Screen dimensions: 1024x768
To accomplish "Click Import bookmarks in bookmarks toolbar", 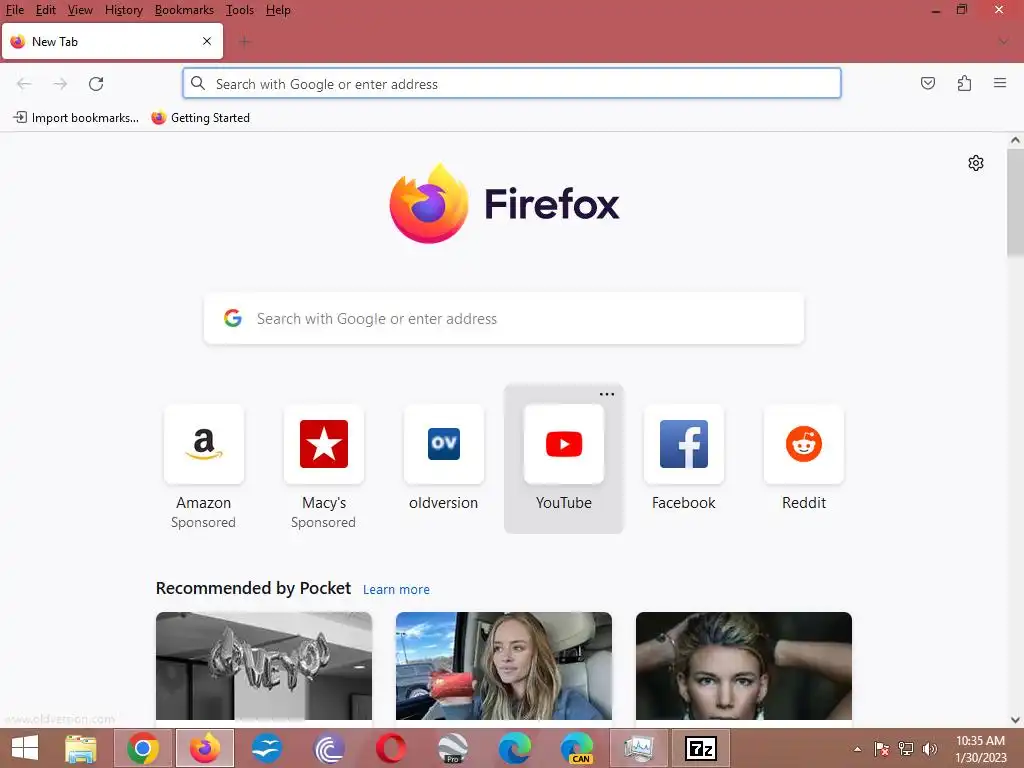I will [76, 118].
